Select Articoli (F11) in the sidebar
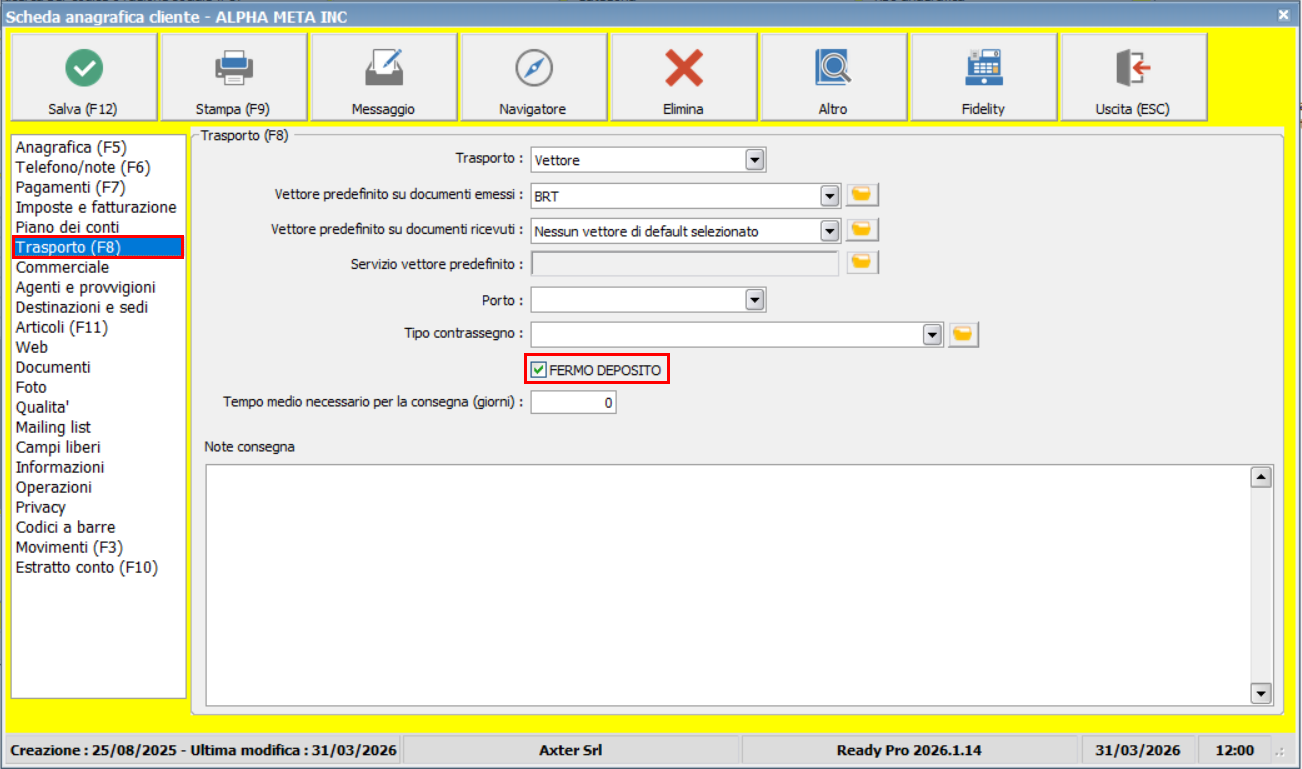Image resolution: width=1302 pixels, height=769 pixels. [x=98, y=327]
